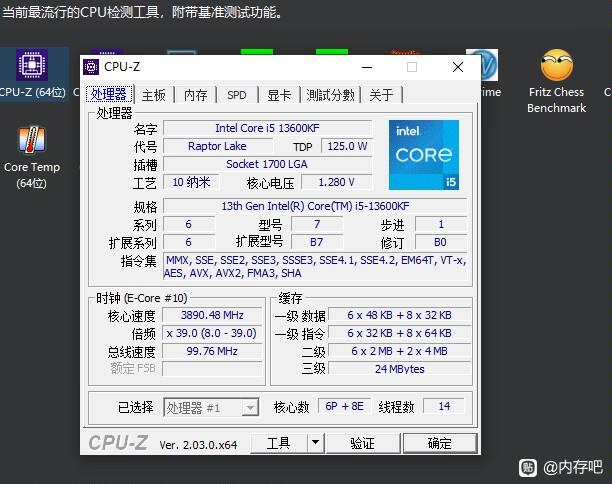The image size is (612, 484).
Task: Open Fritz Chess Benchmark shortcut
Action: click(557, 81)
